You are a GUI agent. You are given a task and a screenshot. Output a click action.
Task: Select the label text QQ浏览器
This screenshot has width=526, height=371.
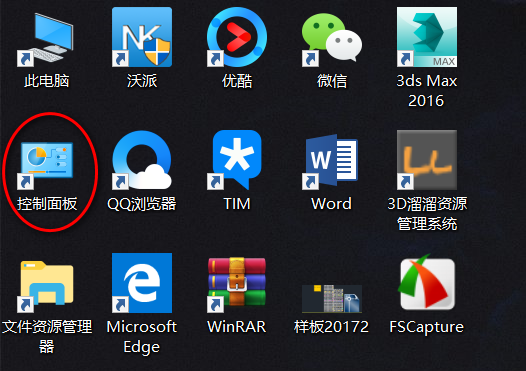click(142, 204)
